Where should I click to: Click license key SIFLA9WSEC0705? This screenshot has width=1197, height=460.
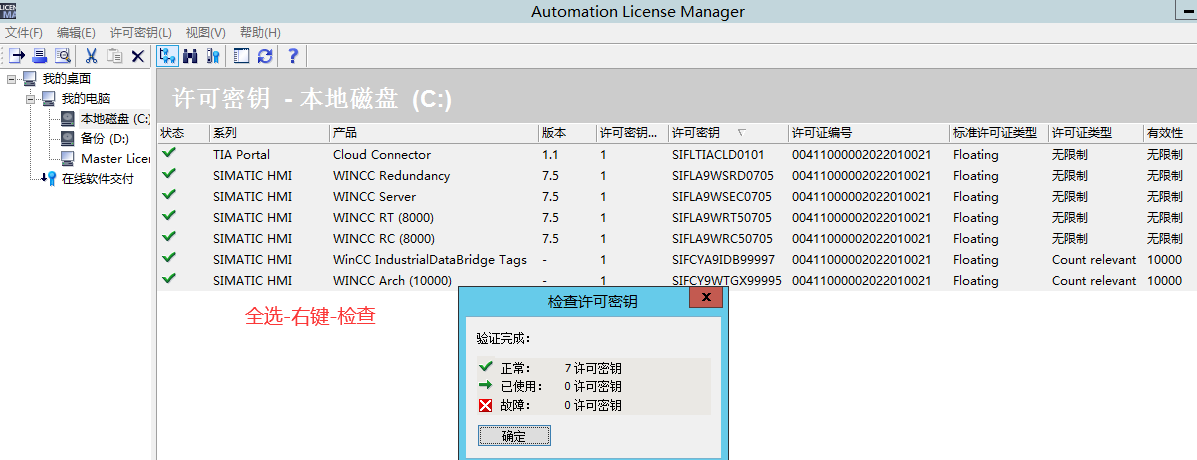coord(721,196)
